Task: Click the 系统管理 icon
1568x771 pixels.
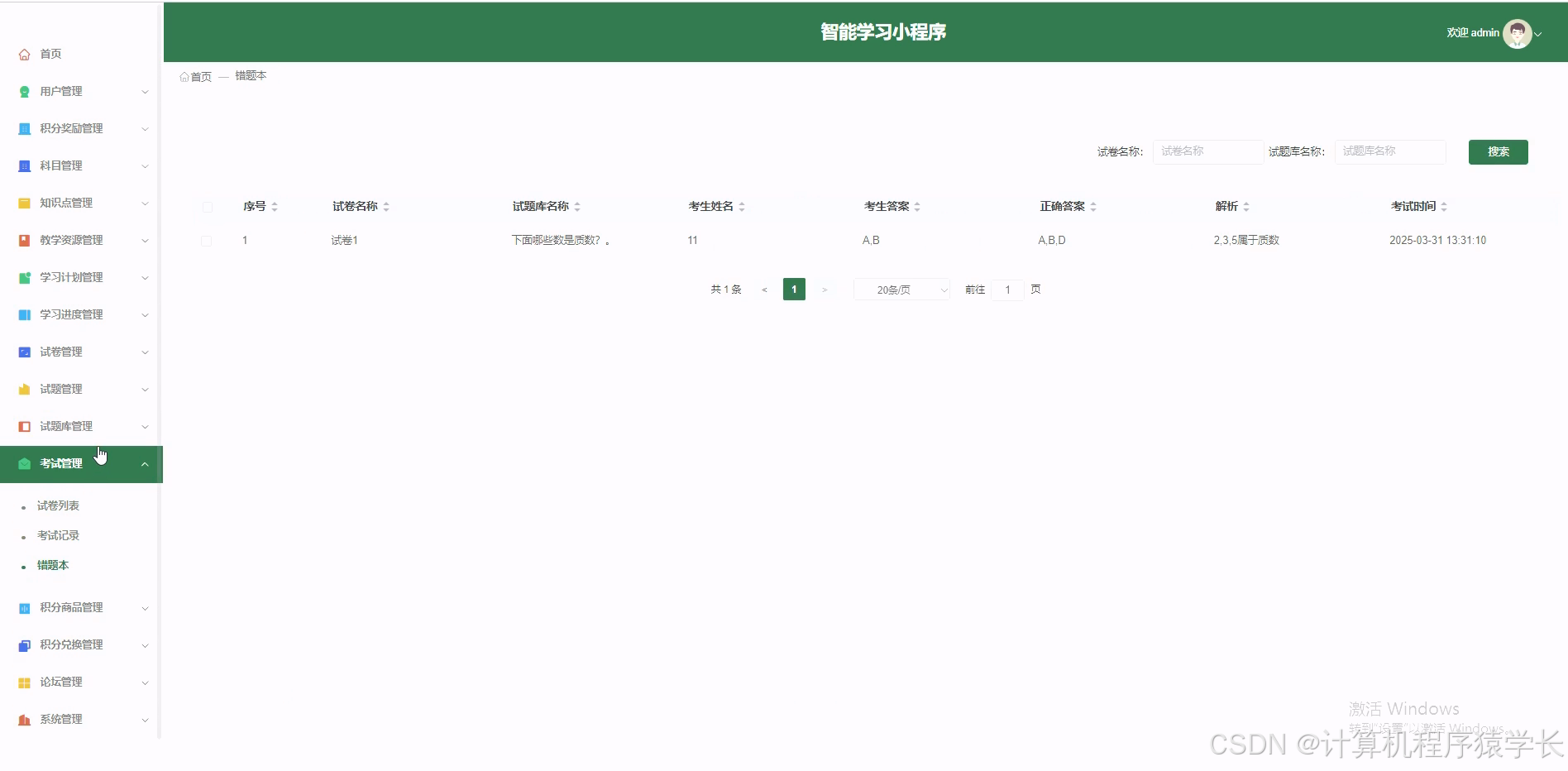Action: 24,719
